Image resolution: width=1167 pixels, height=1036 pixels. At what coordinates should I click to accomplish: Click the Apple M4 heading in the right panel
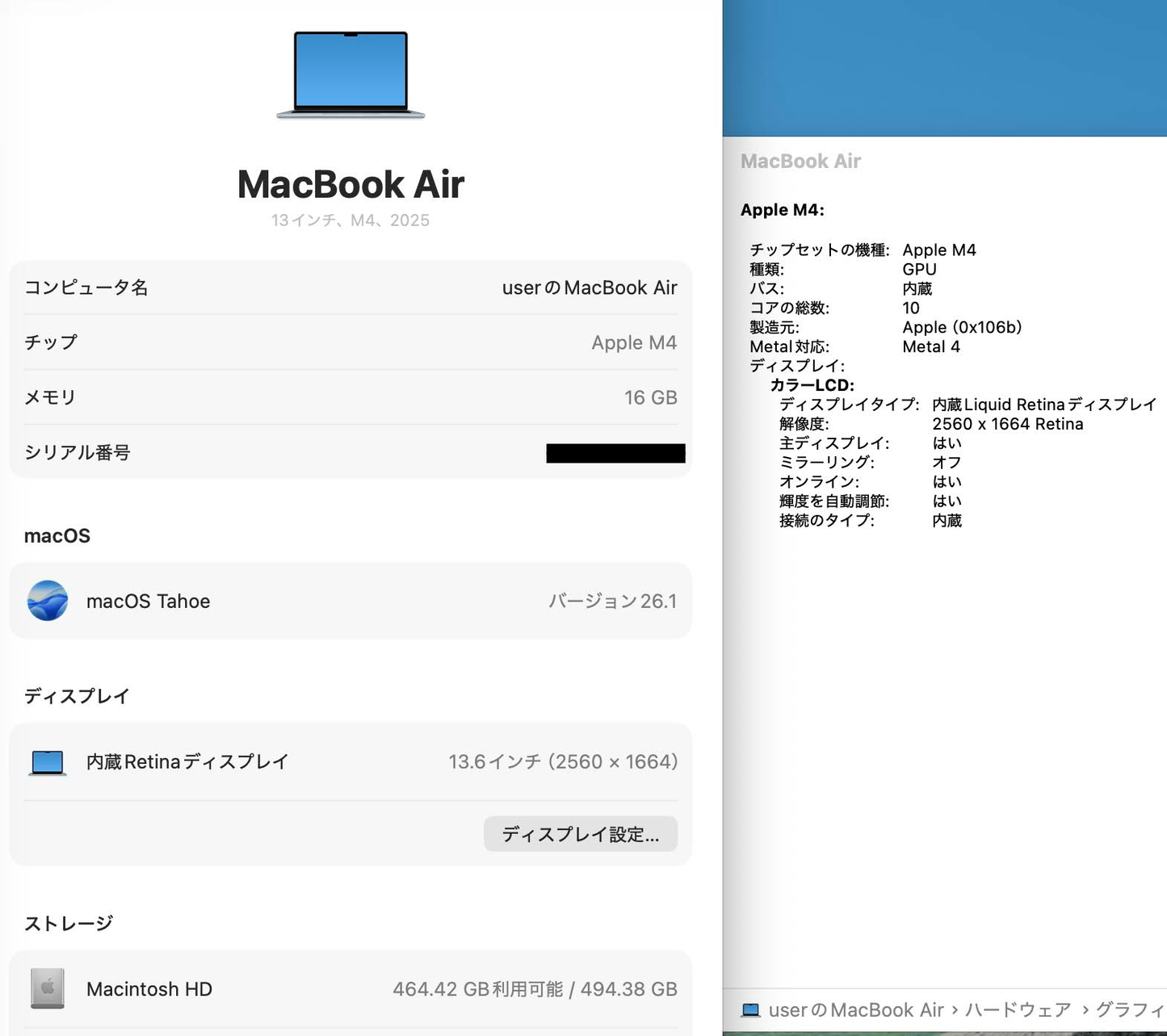pos(782,210)
